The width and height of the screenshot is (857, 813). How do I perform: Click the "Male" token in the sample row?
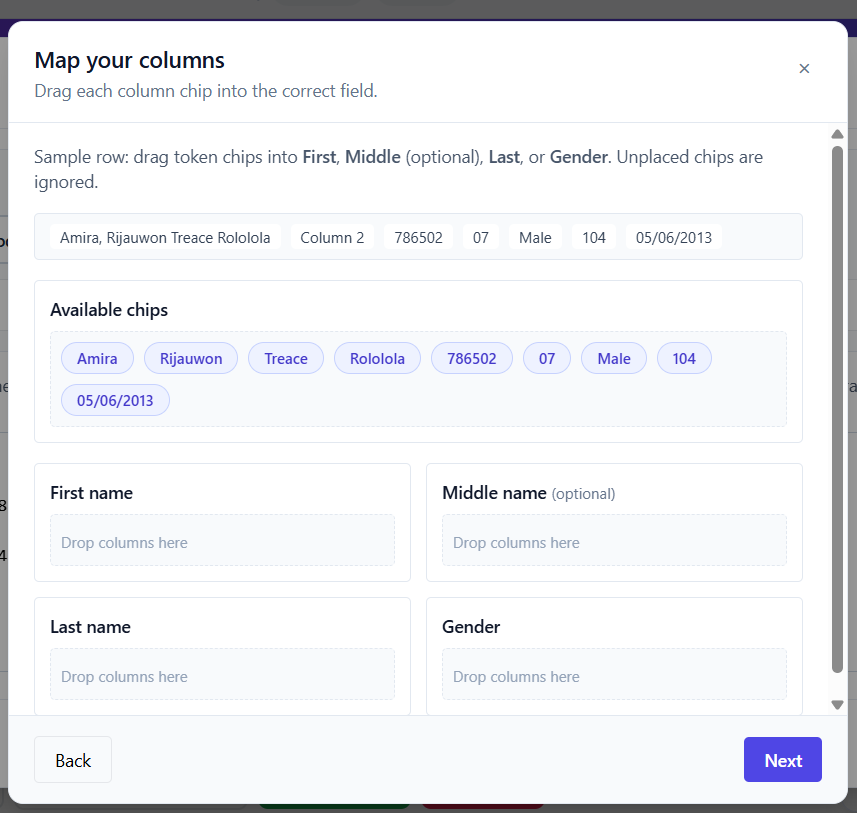(535, 237)
